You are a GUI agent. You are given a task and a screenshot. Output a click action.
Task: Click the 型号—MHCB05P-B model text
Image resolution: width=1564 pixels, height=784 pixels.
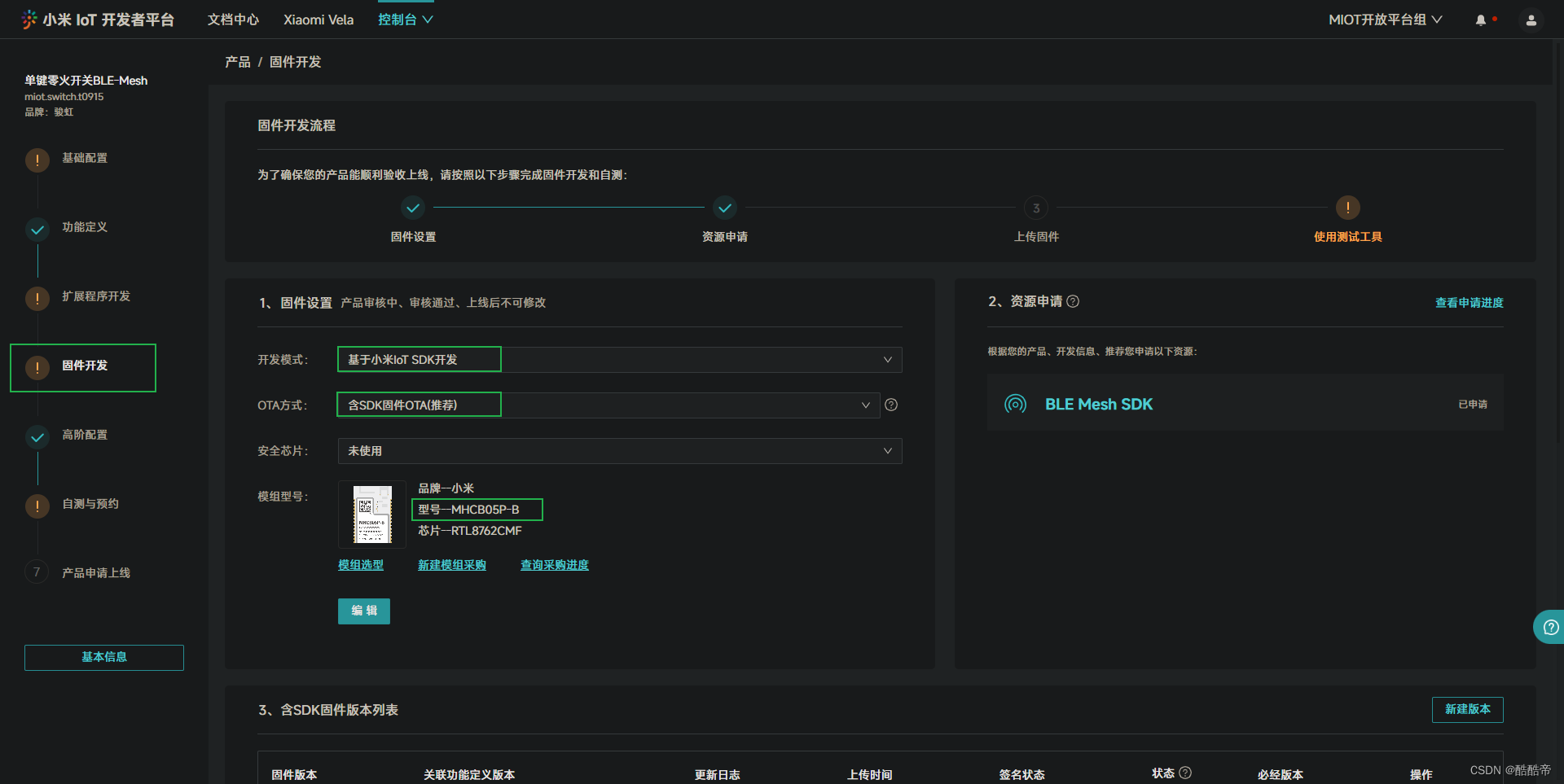point(468,510)
